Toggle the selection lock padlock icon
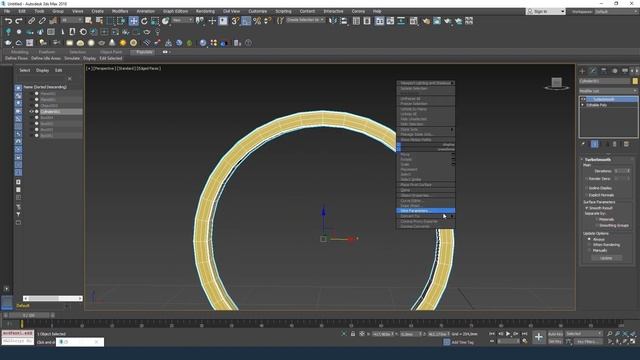This screenshot has width=640, height=360. tap(353, 334)
